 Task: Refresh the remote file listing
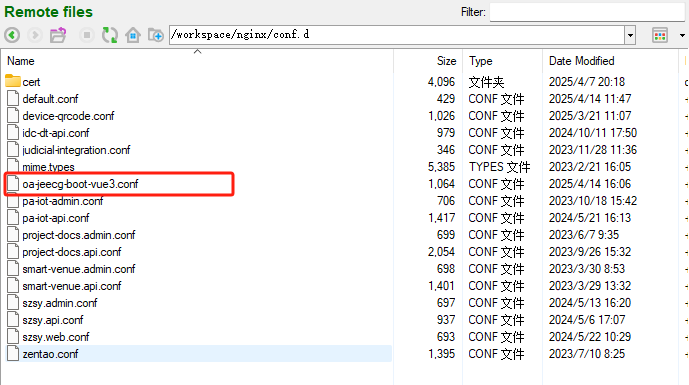[x=109, y=35]
